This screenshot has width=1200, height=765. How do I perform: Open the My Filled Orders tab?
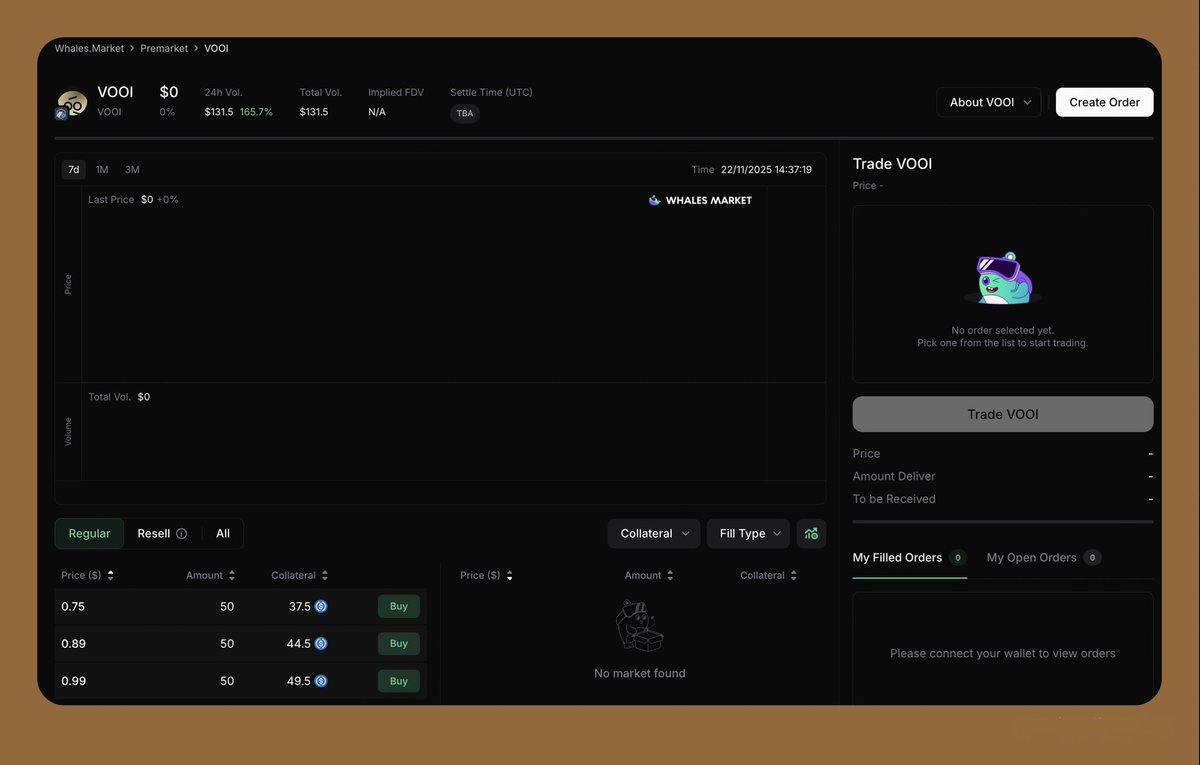(x=909, y=558)
